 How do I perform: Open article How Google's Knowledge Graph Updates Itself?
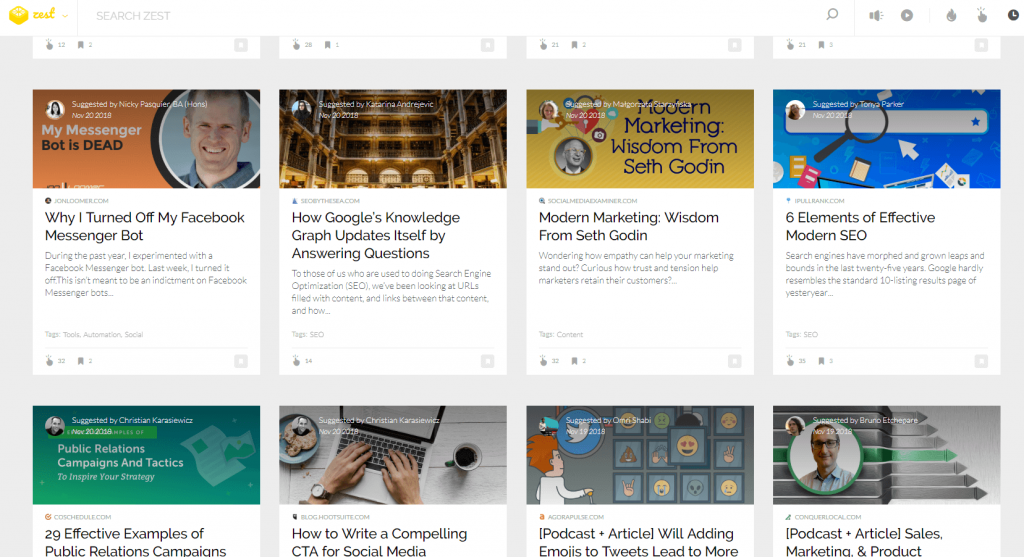[376, 235]
